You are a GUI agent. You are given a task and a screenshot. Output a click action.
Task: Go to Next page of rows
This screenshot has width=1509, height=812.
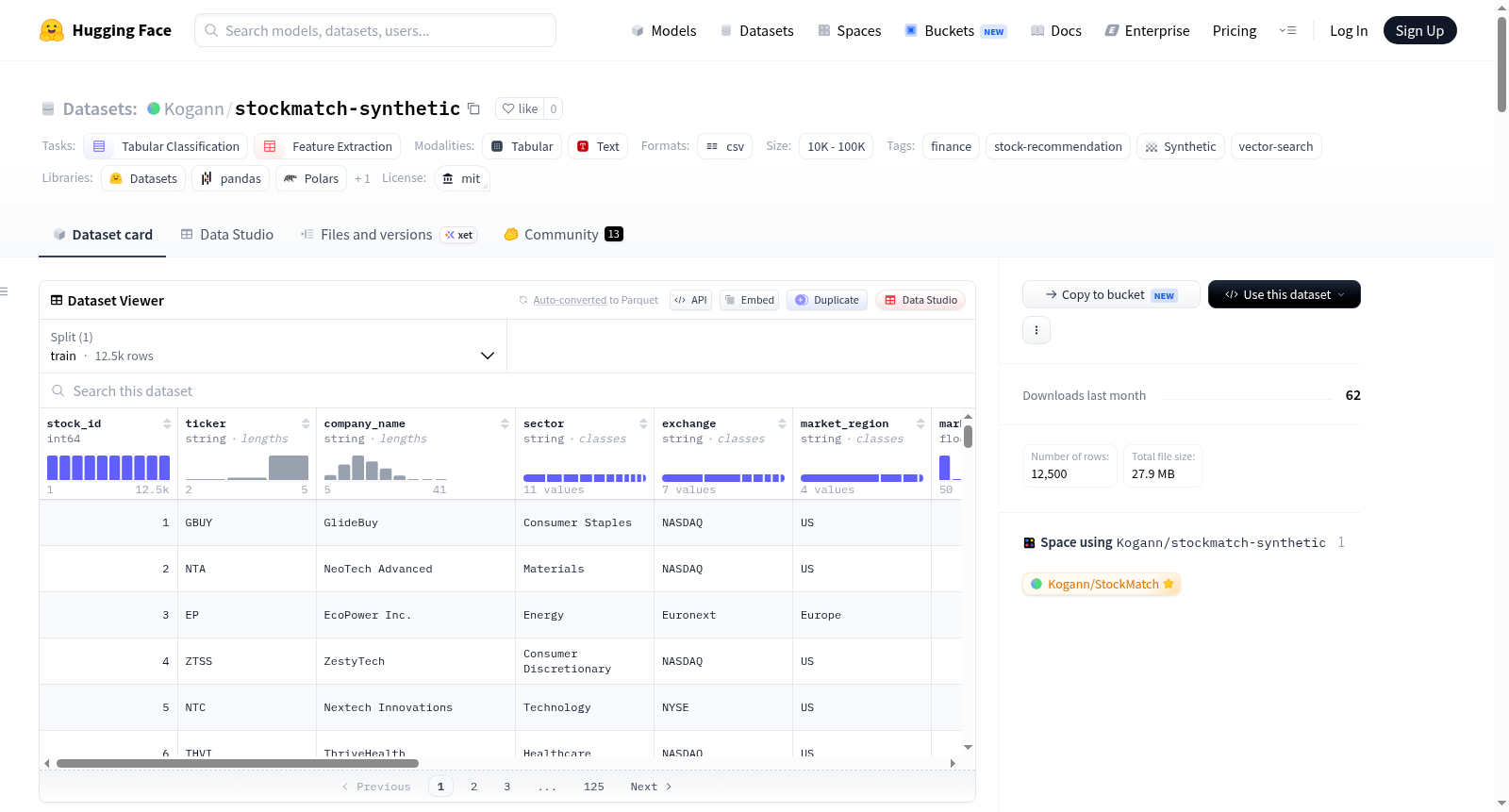pyautogui.click(x=651, y=787)
